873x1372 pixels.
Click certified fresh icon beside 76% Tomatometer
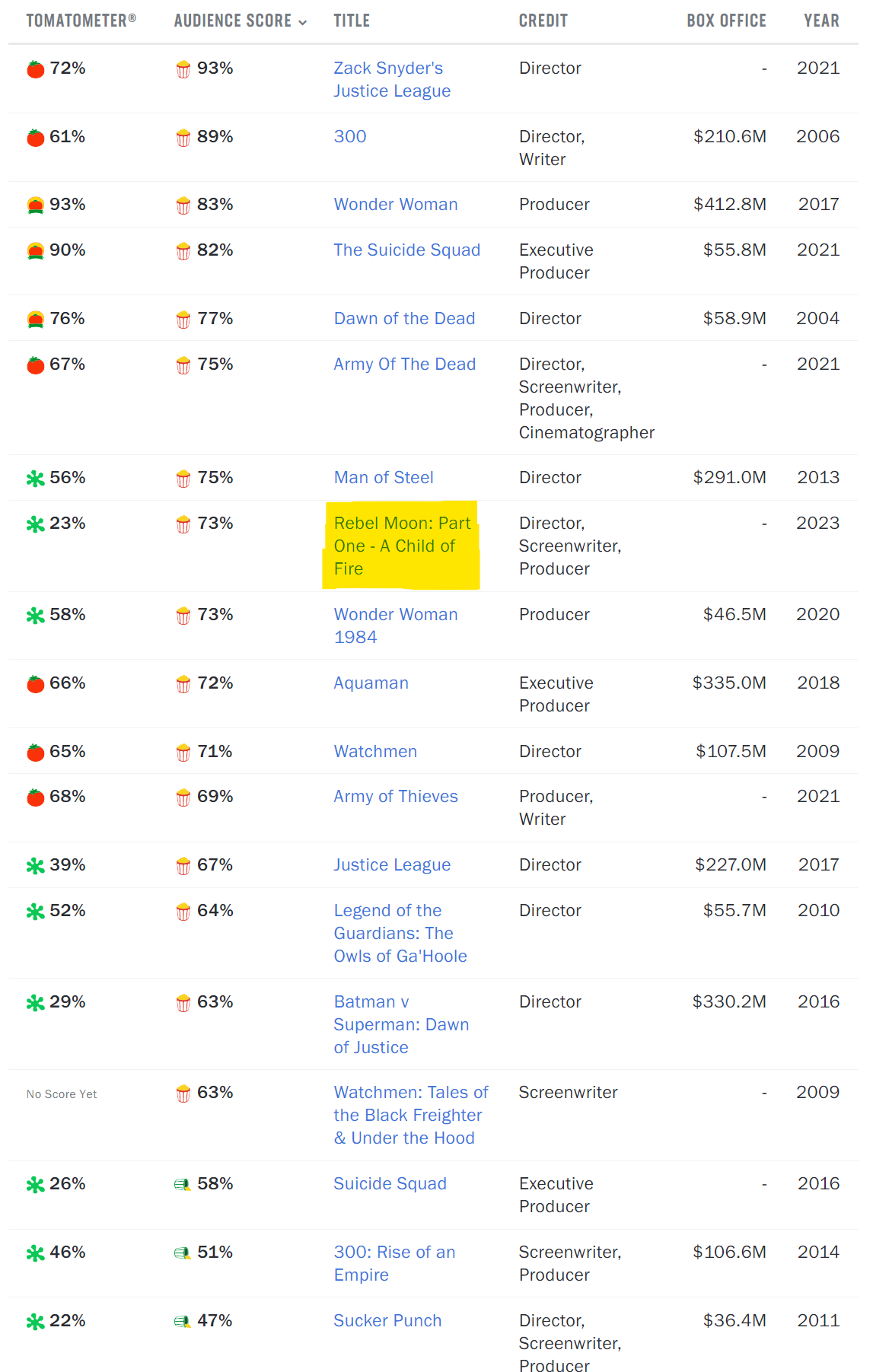click(x=35, y=320)
